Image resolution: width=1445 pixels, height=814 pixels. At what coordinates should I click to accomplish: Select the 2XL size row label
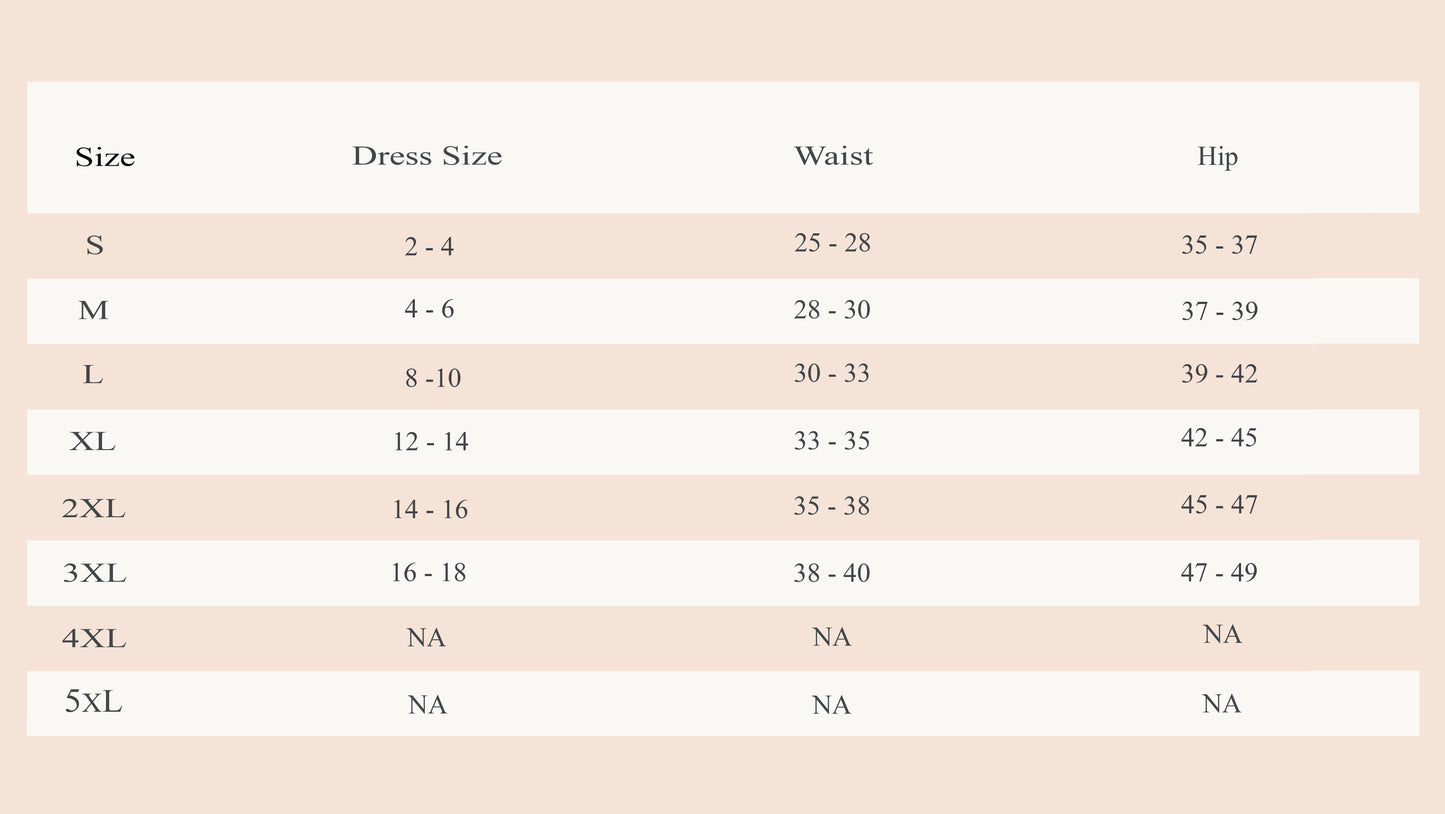(94, 509)
